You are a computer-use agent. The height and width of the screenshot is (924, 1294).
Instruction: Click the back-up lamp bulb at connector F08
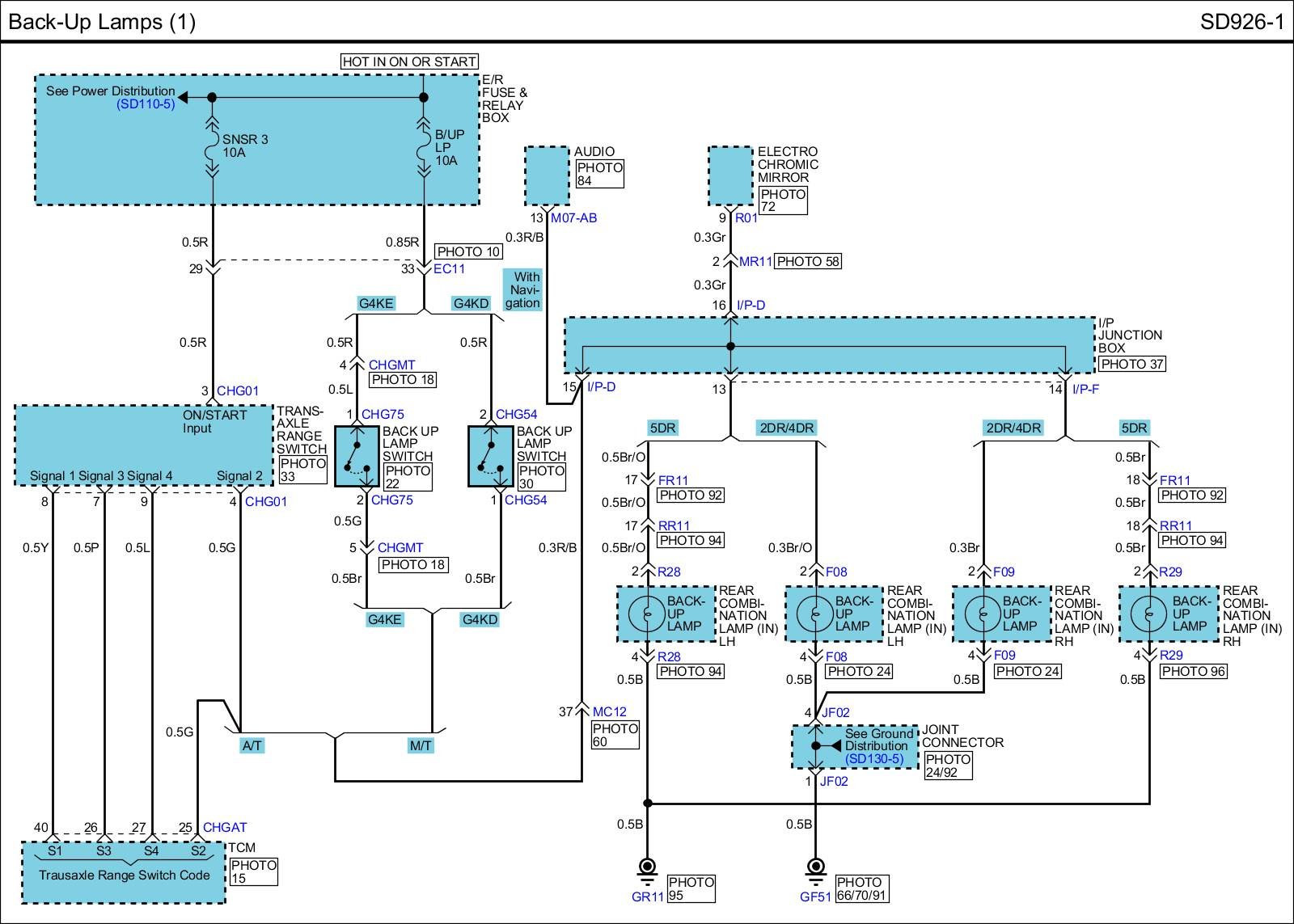point(814,614)
